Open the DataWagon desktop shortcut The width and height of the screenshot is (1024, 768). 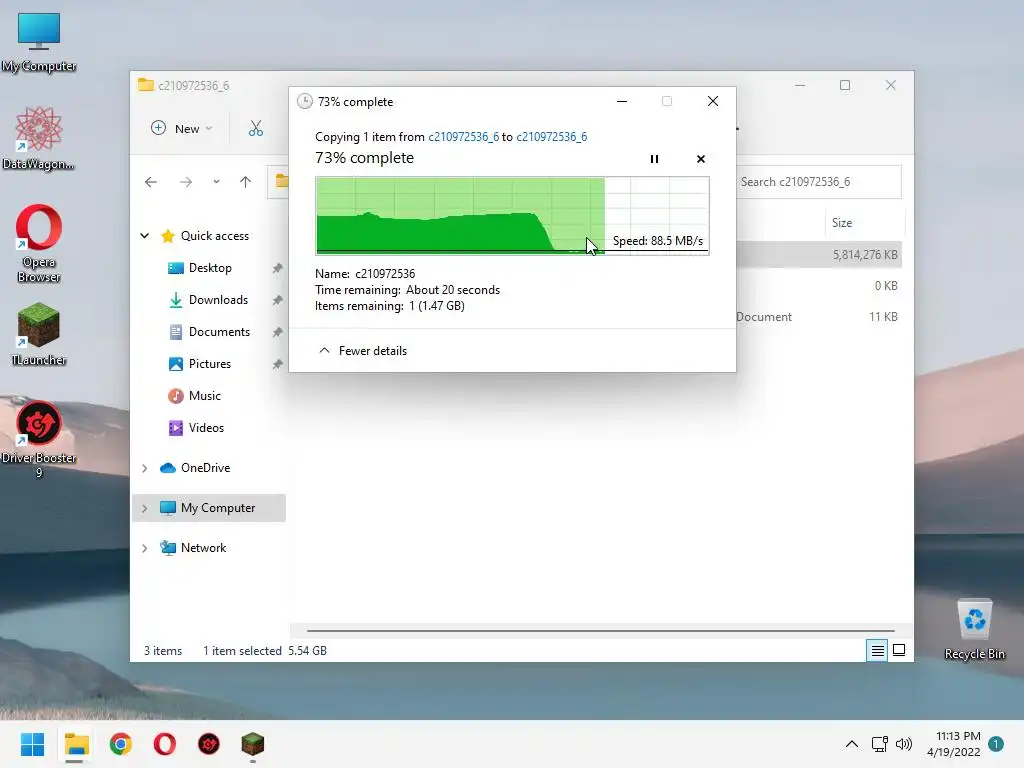coord(39,138)
